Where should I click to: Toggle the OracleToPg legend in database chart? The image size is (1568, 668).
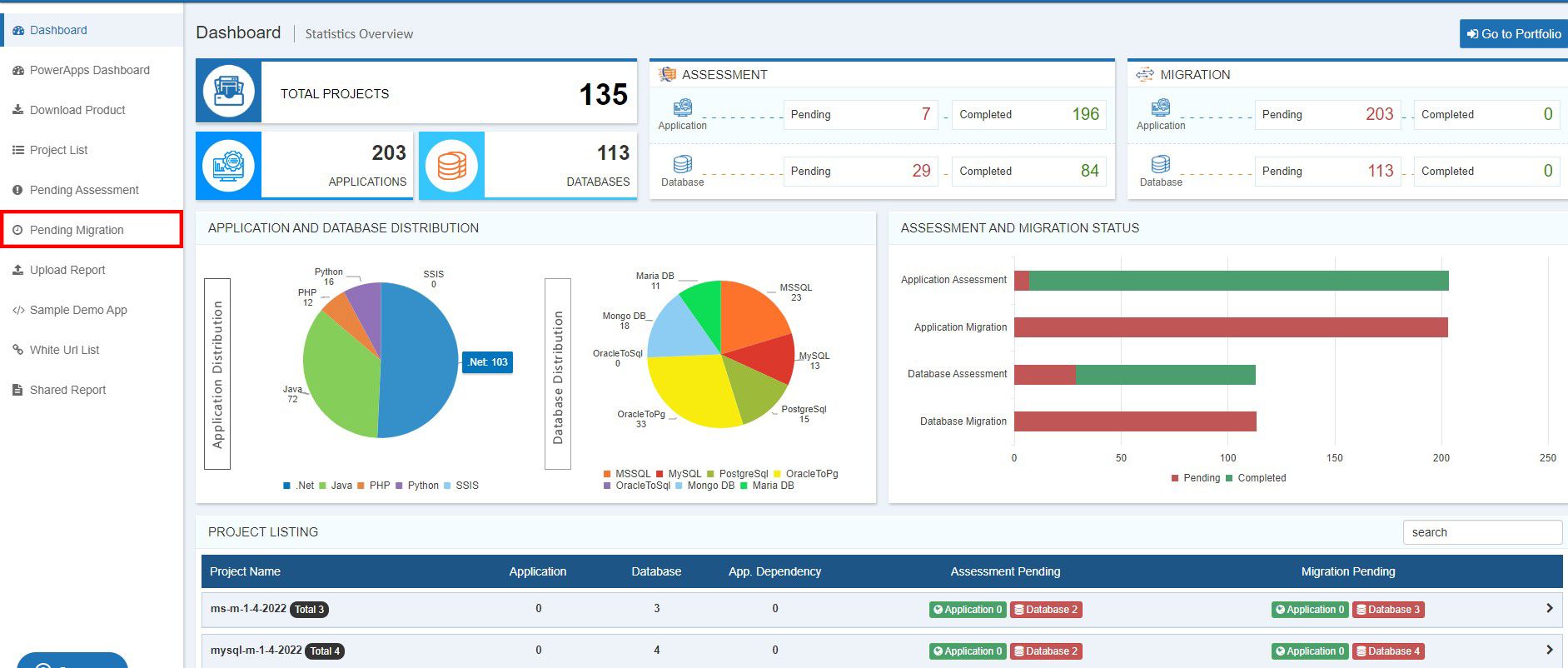(806, 474)
